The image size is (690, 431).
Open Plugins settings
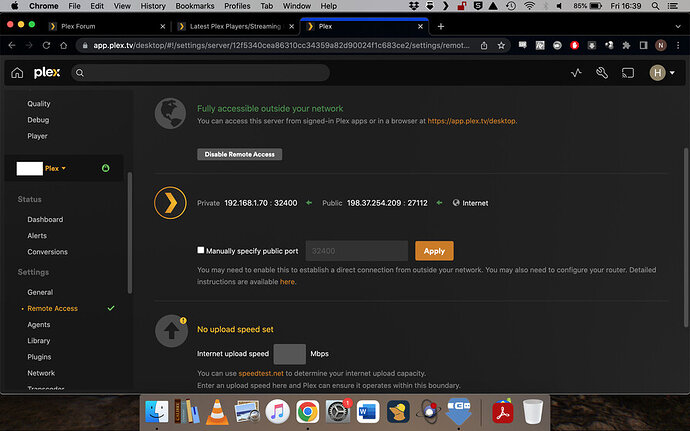(x=39, y=357)
